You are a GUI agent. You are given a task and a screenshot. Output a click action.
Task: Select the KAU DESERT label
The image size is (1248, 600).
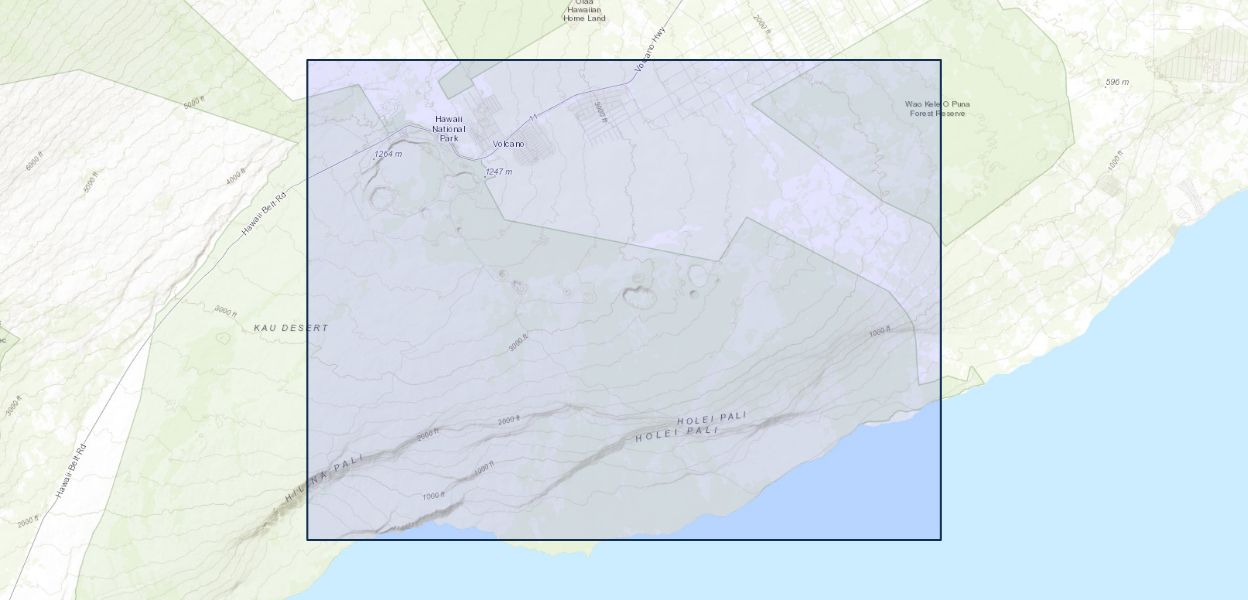click(x=290, y=328)
